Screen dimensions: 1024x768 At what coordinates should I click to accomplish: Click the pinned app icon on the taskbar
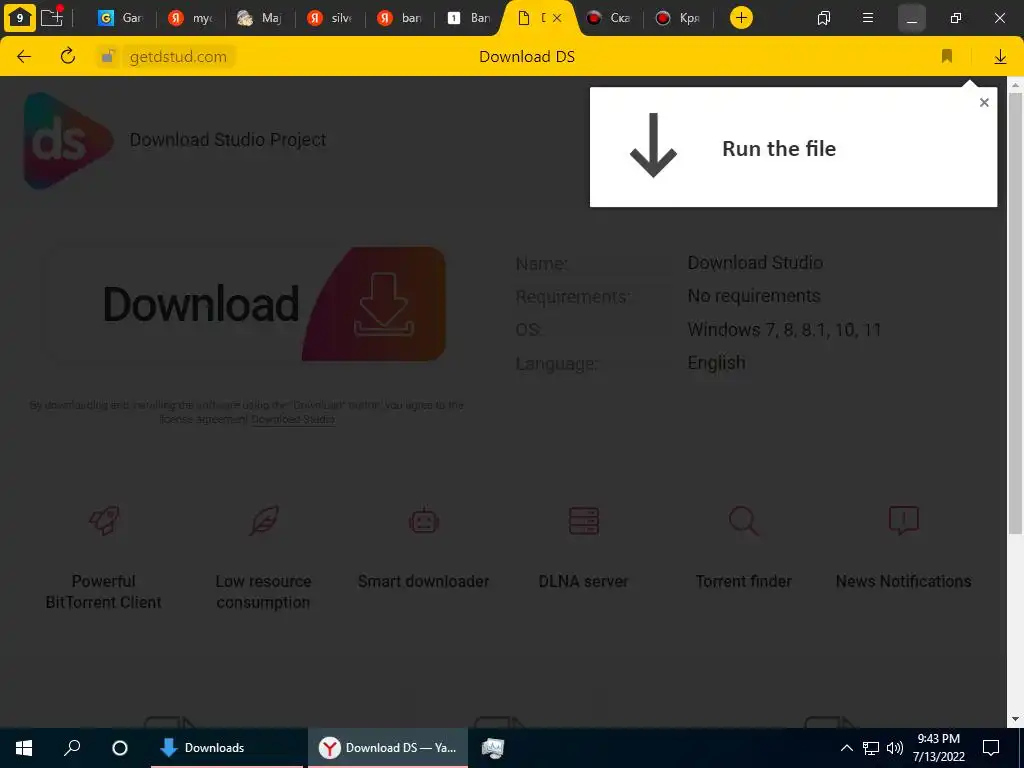click(x=493, y=748)
